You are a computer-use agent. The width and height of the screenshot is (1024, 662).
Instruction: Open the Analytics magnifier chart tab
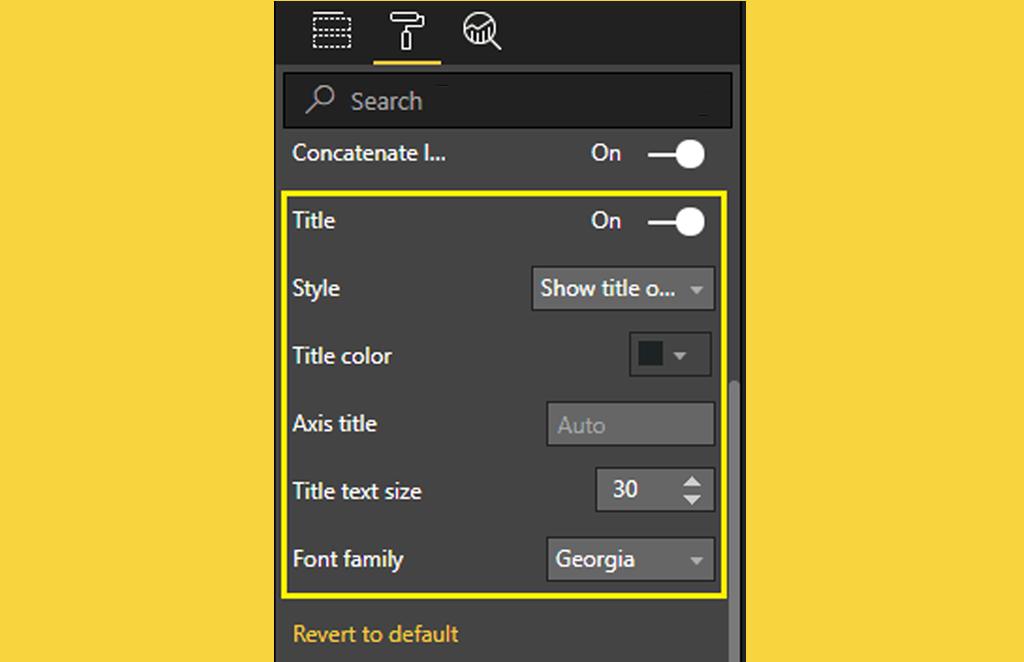click(482, 31)
